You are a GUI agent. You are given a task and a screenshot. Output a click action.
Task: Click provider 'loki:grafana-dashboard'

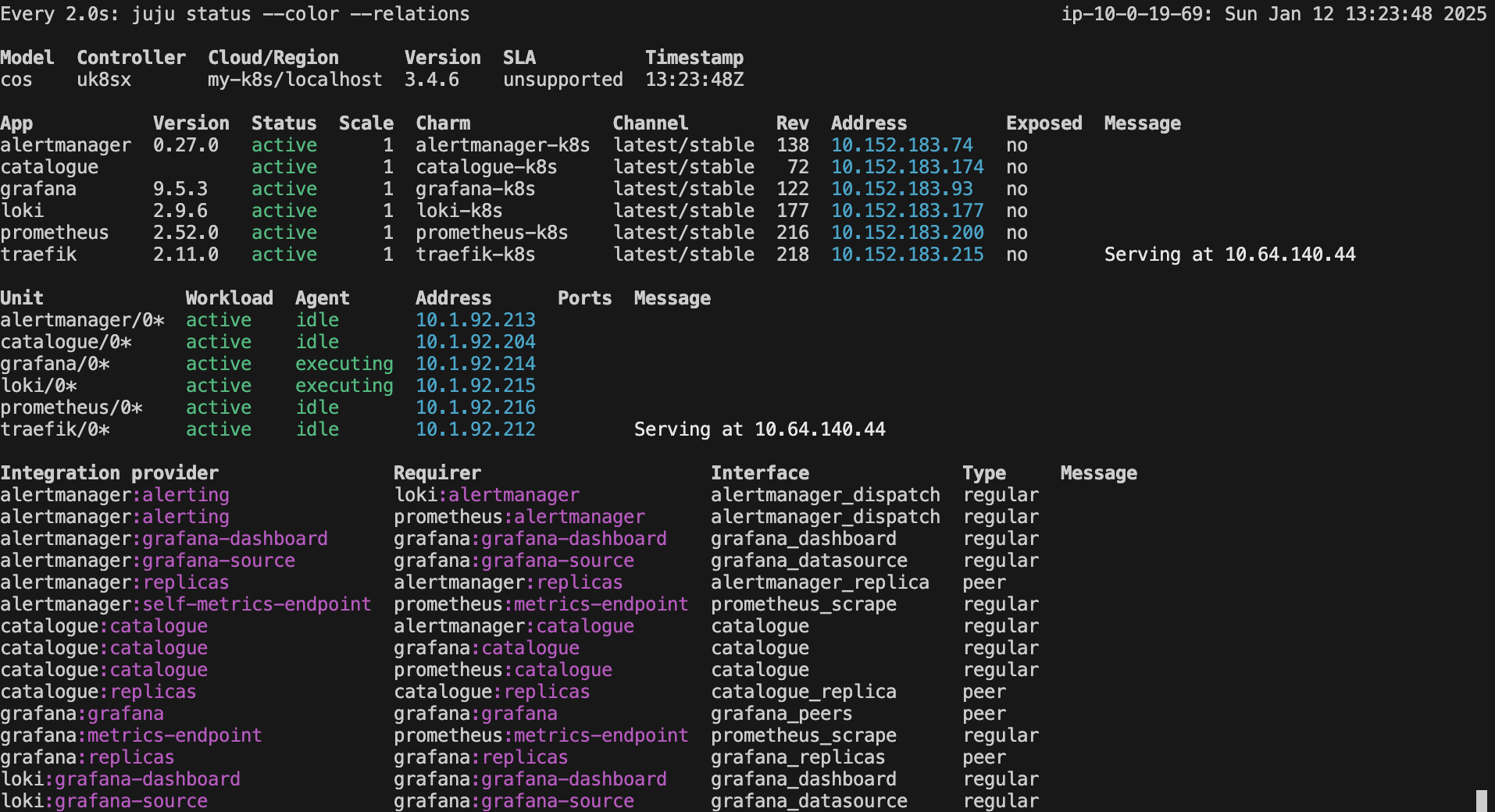point(120,779)
